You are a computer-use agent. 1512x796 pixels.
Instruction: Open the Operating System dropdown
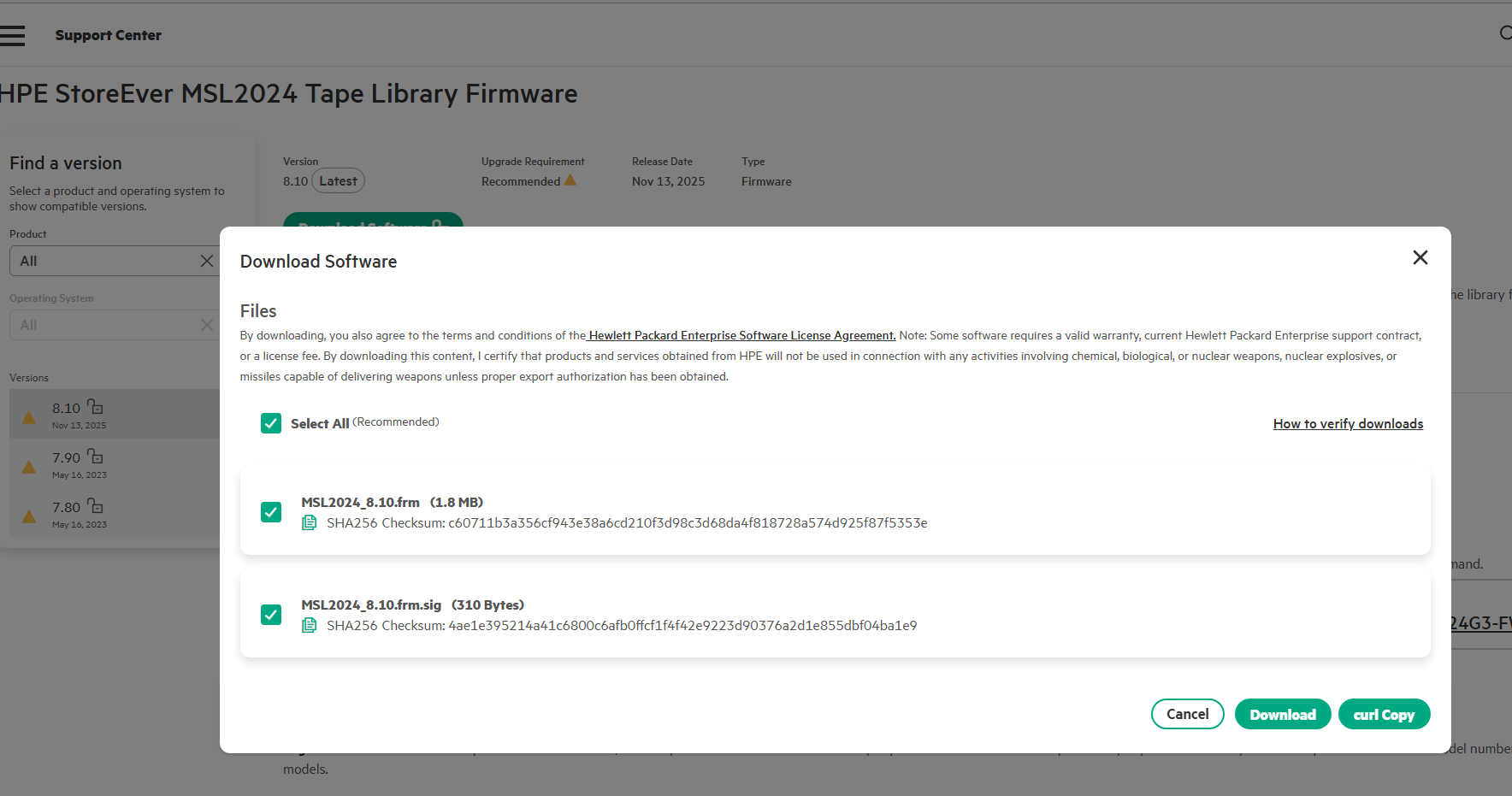tap(103, 325)
